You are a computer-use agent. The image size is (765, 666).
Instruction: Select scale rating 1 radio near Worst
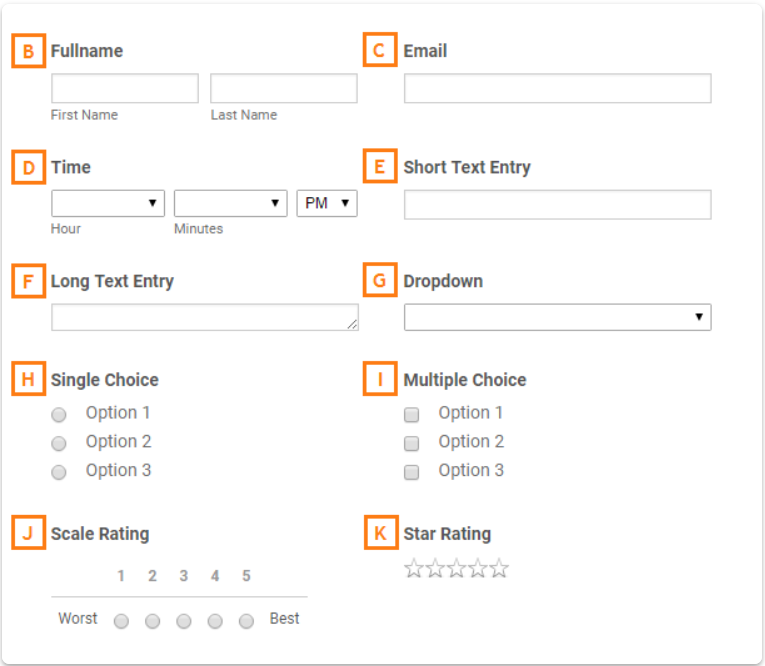121,621
